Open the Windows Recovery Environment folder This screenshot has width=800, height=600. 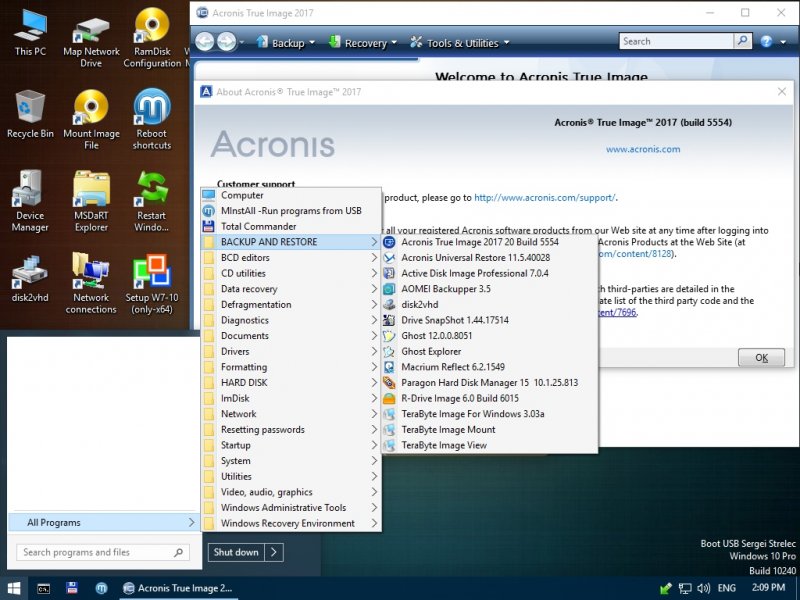click(x=291, y=523)
